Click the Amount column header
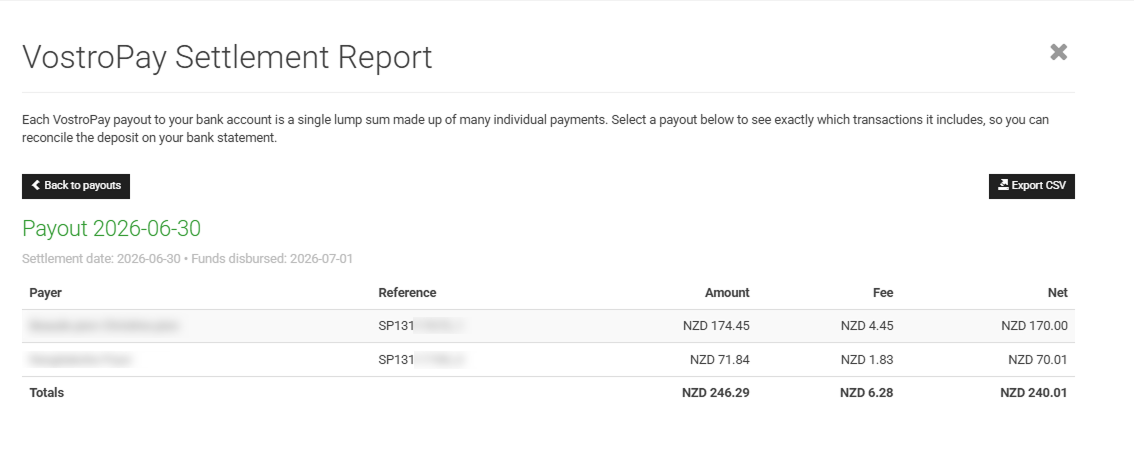 [727, 293]
